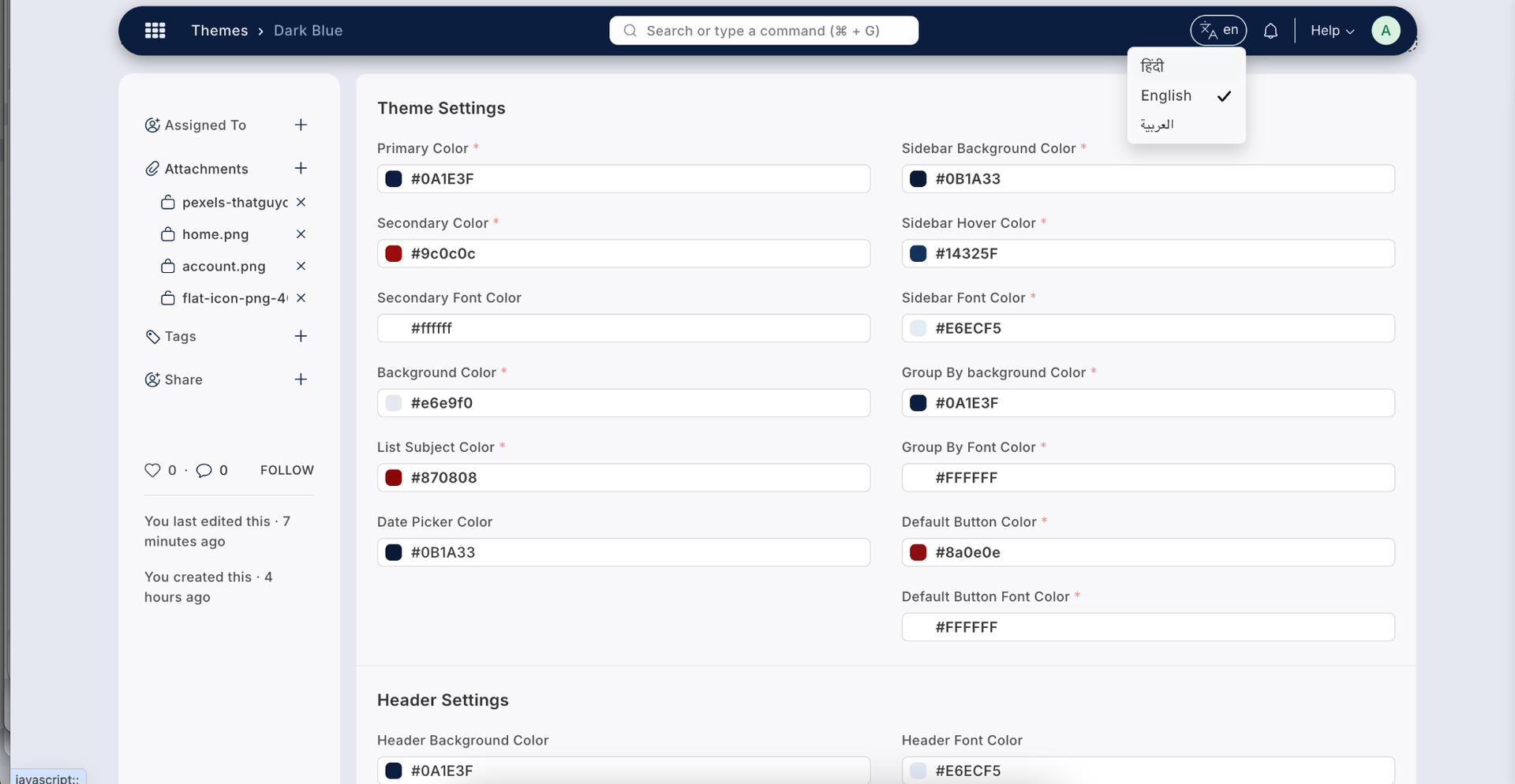Viewport: 1515px width, 784px height.
Task: Open home.png attachment file
Action: (215, 234)
